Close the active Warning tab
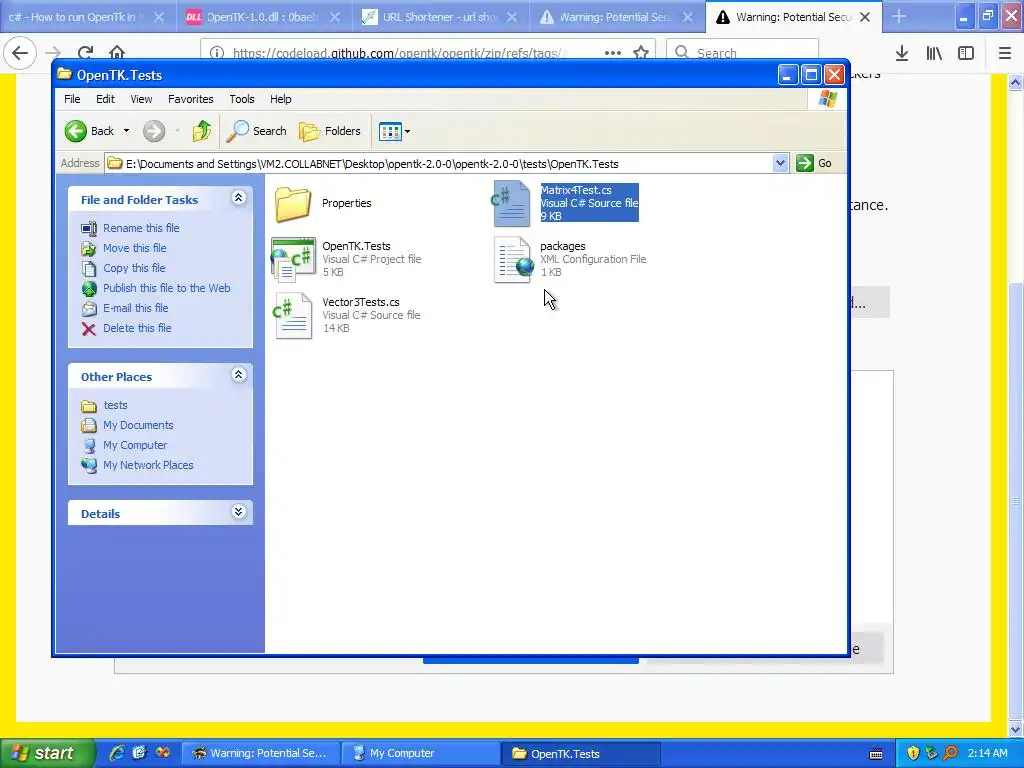 pyautogui.click(x=865, y=18)
